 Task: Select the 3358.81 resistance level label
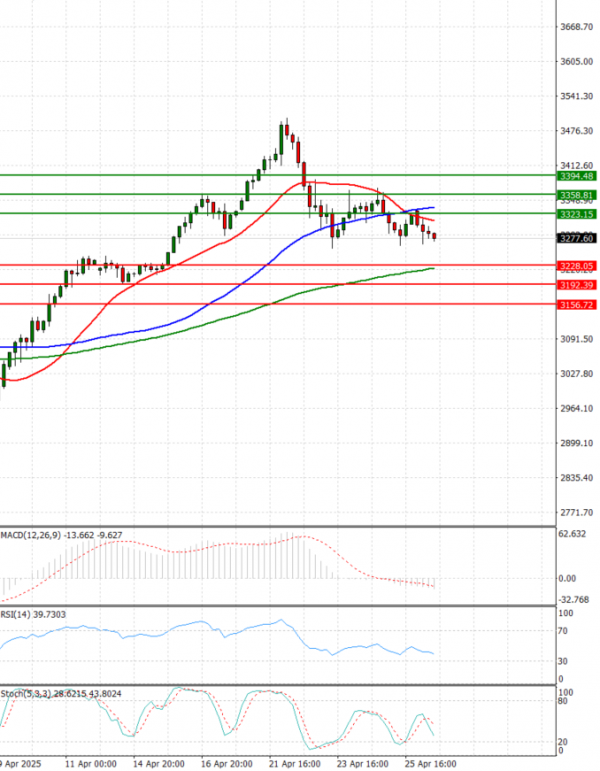click(x=574, y=194)
